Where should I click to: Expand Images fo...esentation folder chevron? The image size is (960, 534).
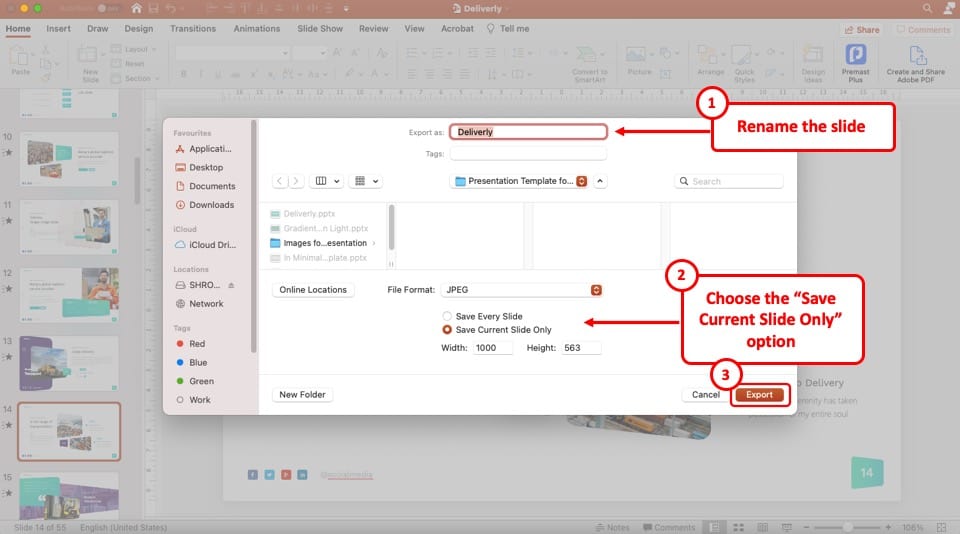click(374, 243)
